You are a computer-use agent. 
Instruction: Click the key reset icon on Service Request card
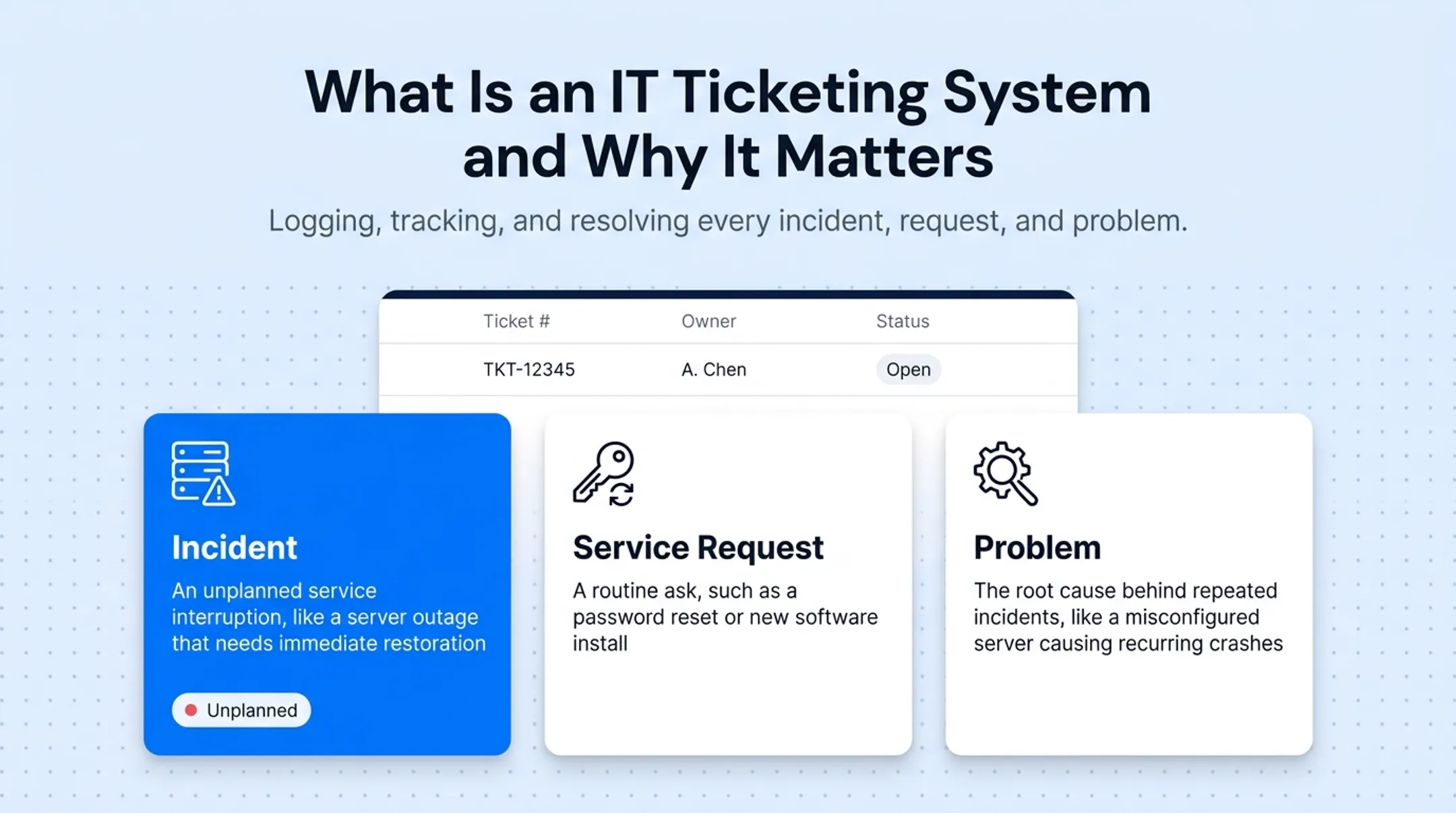point(603,473)
